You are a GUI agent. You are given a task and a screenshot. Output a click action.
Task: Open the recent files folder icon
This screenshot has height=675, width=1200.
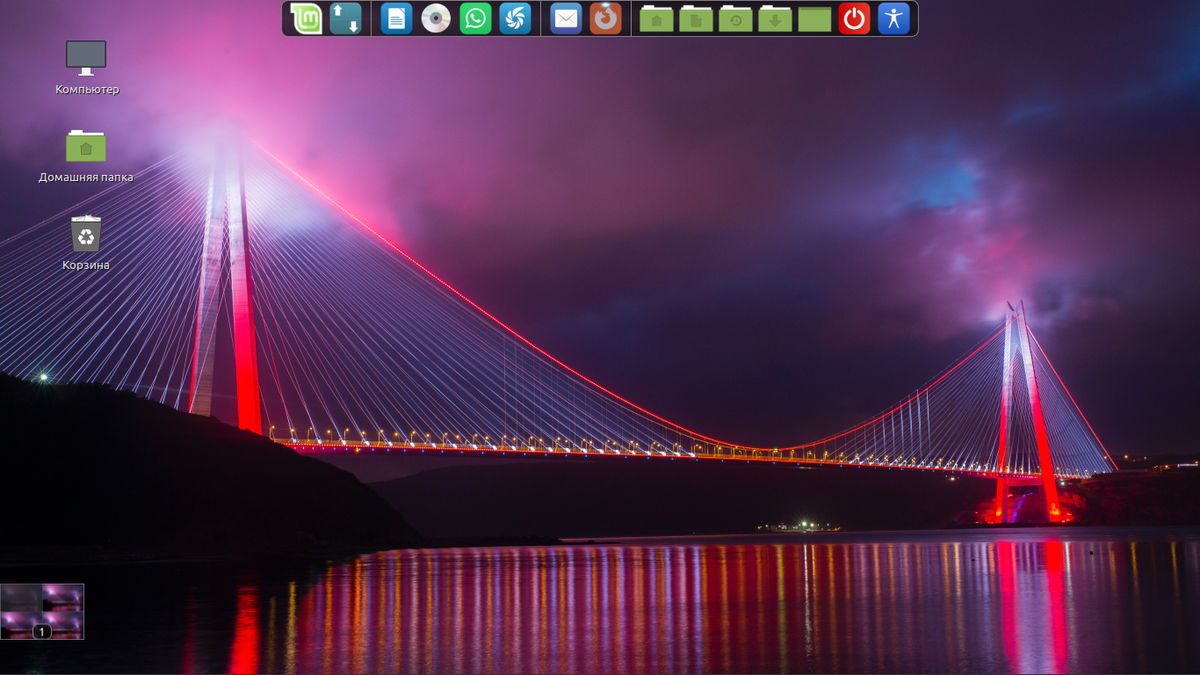tap(735, 18)
